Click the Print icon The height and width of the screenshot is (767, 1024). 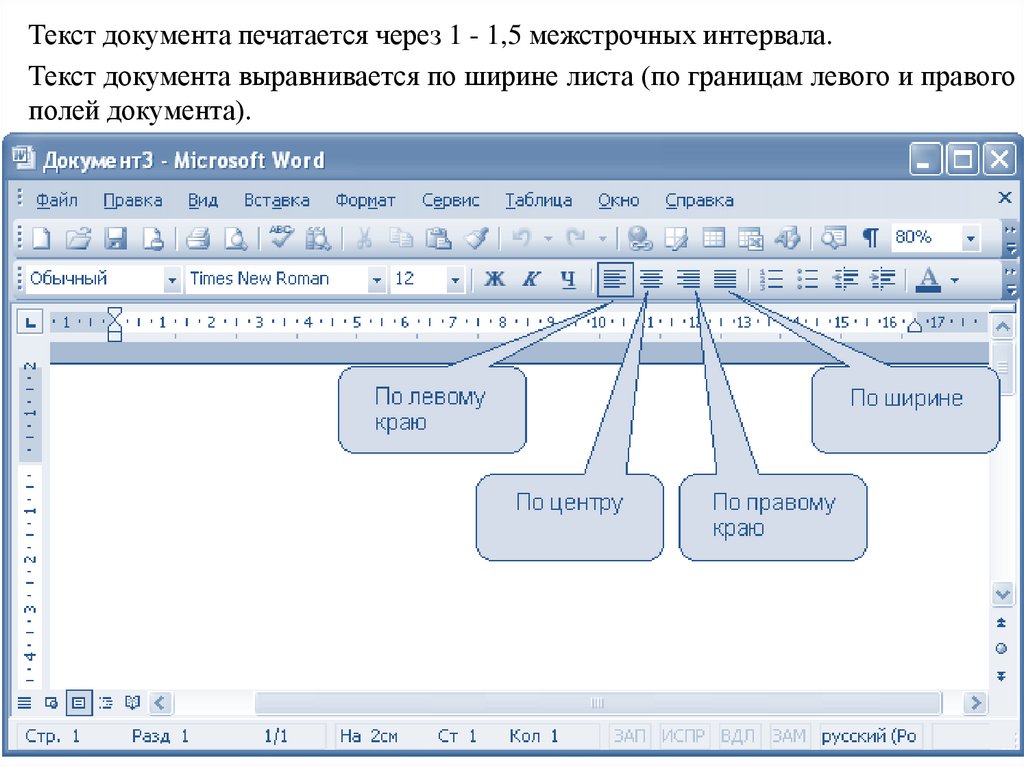(198, 238)
